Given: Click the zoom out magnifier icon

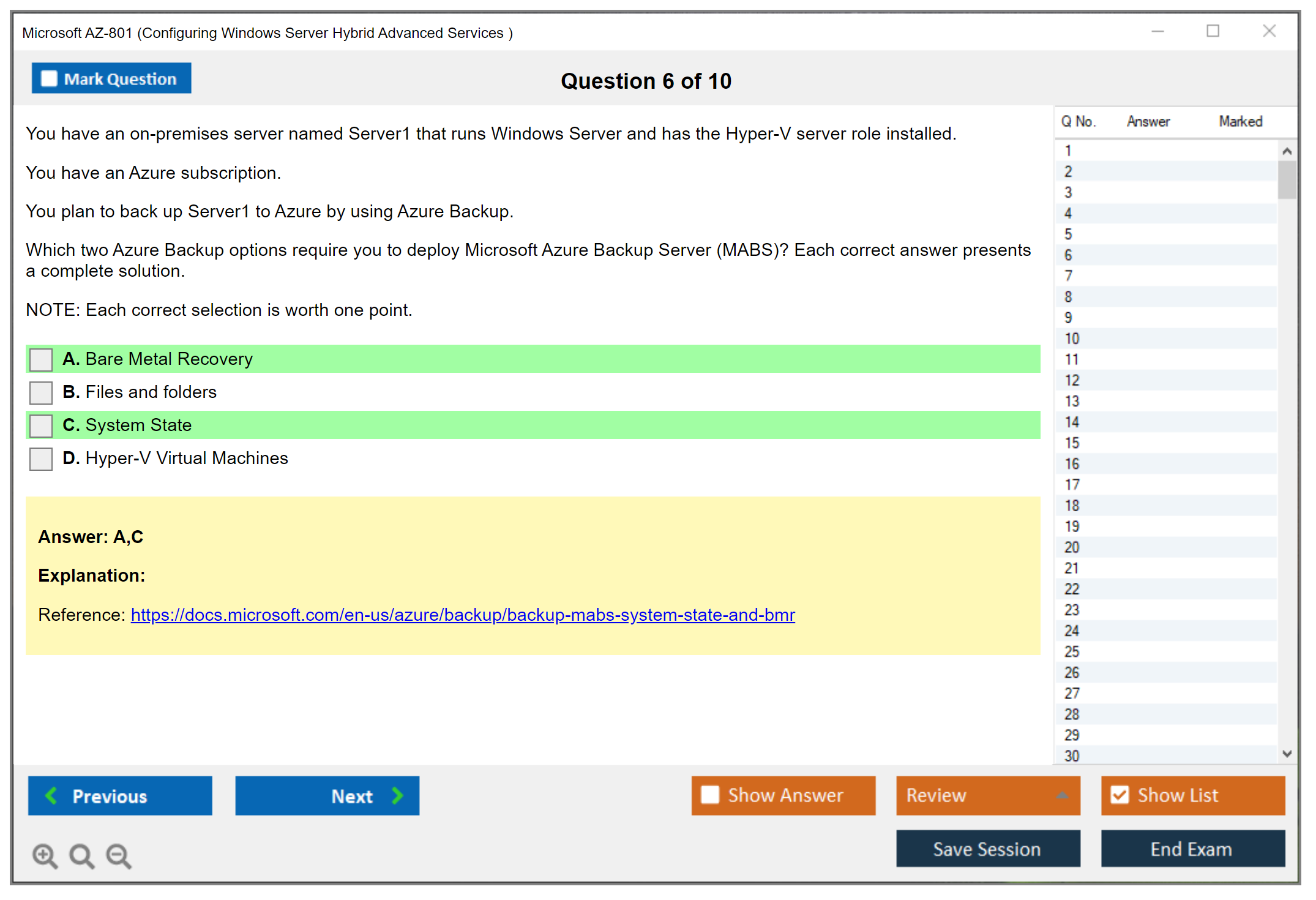Looking at the screenshot, I should coord(119,855).
